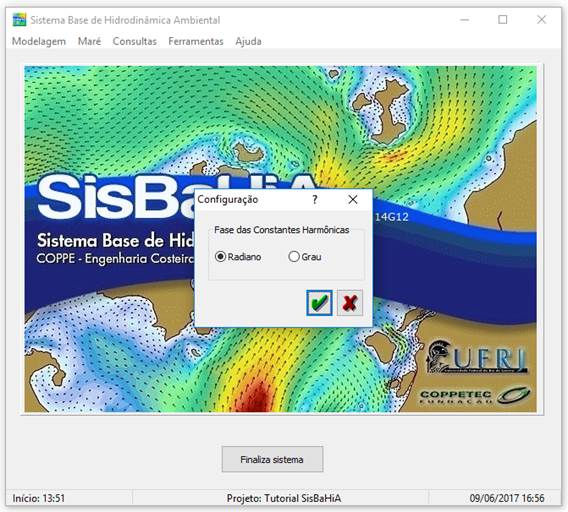Screen dimensions: 568x512
Task: Click the Fase das Constantes Harmônicas label
Action: click(x=281, y=230)
